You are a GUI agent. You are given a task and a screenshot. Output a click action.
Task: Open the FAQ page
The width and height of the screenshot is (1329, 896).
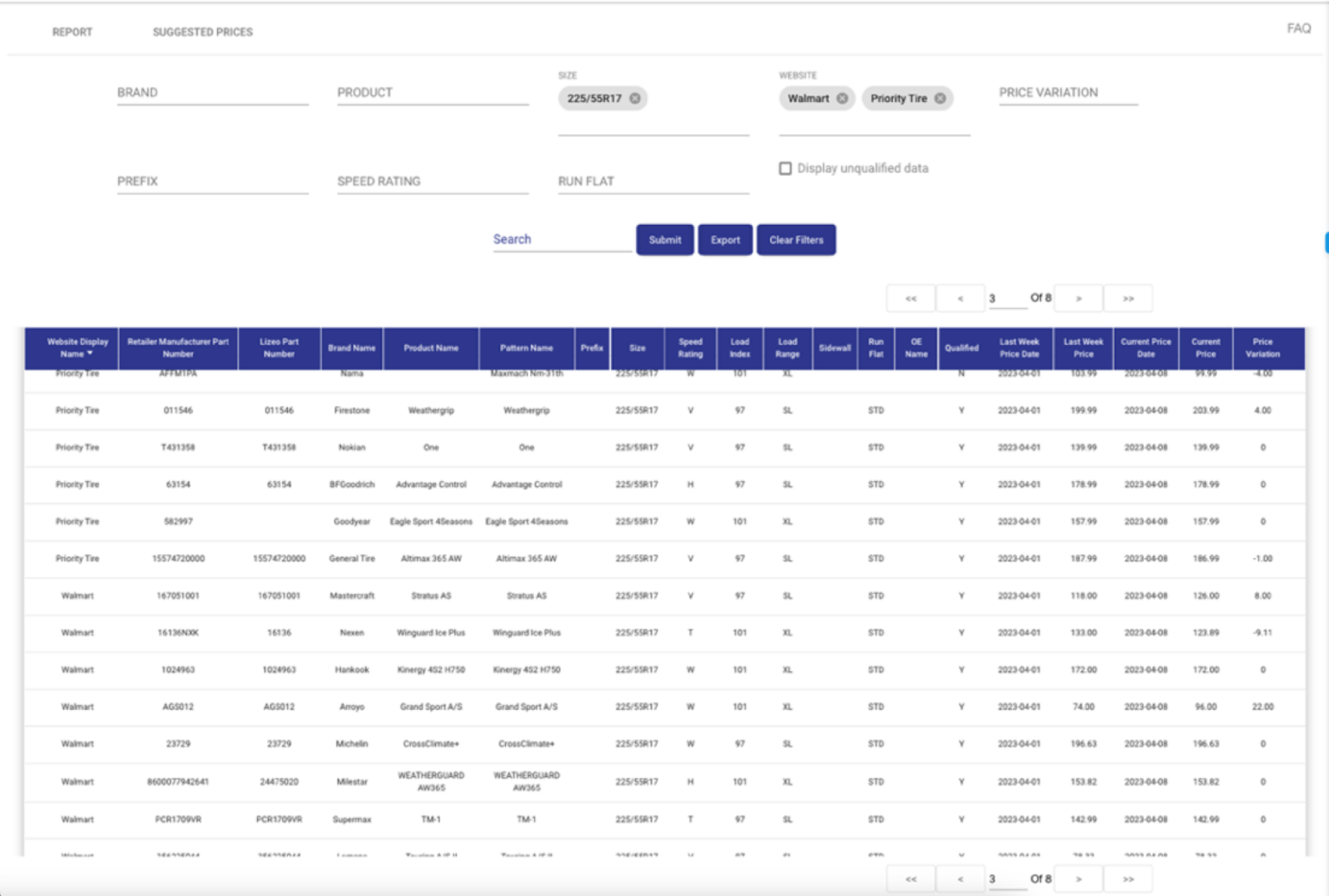(x=1297, y=29)
